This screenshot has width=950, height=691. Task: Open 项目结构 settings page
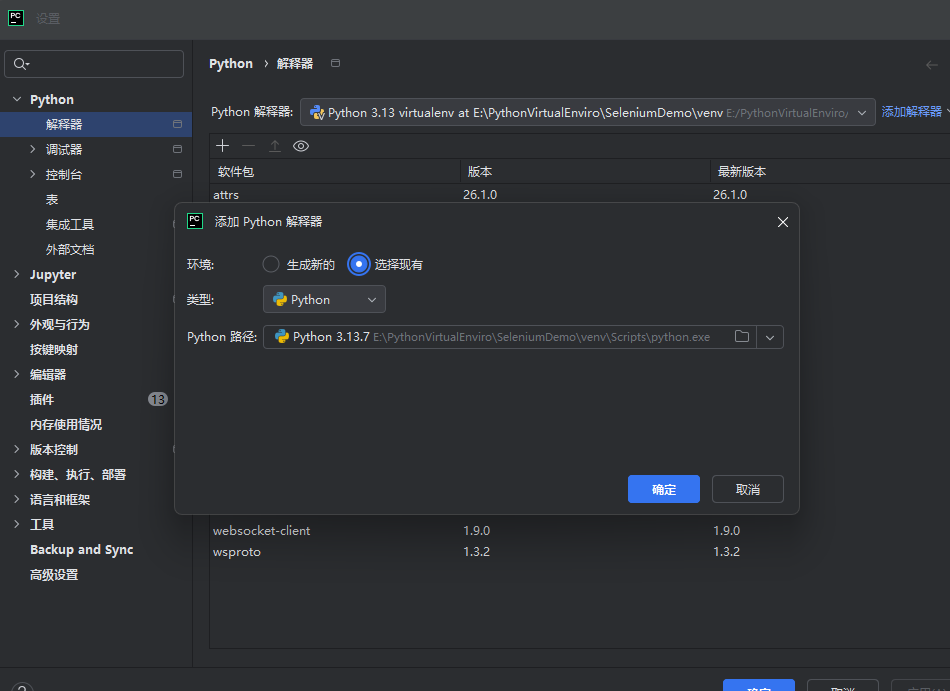pyautogui.click(x=54, y=299)
